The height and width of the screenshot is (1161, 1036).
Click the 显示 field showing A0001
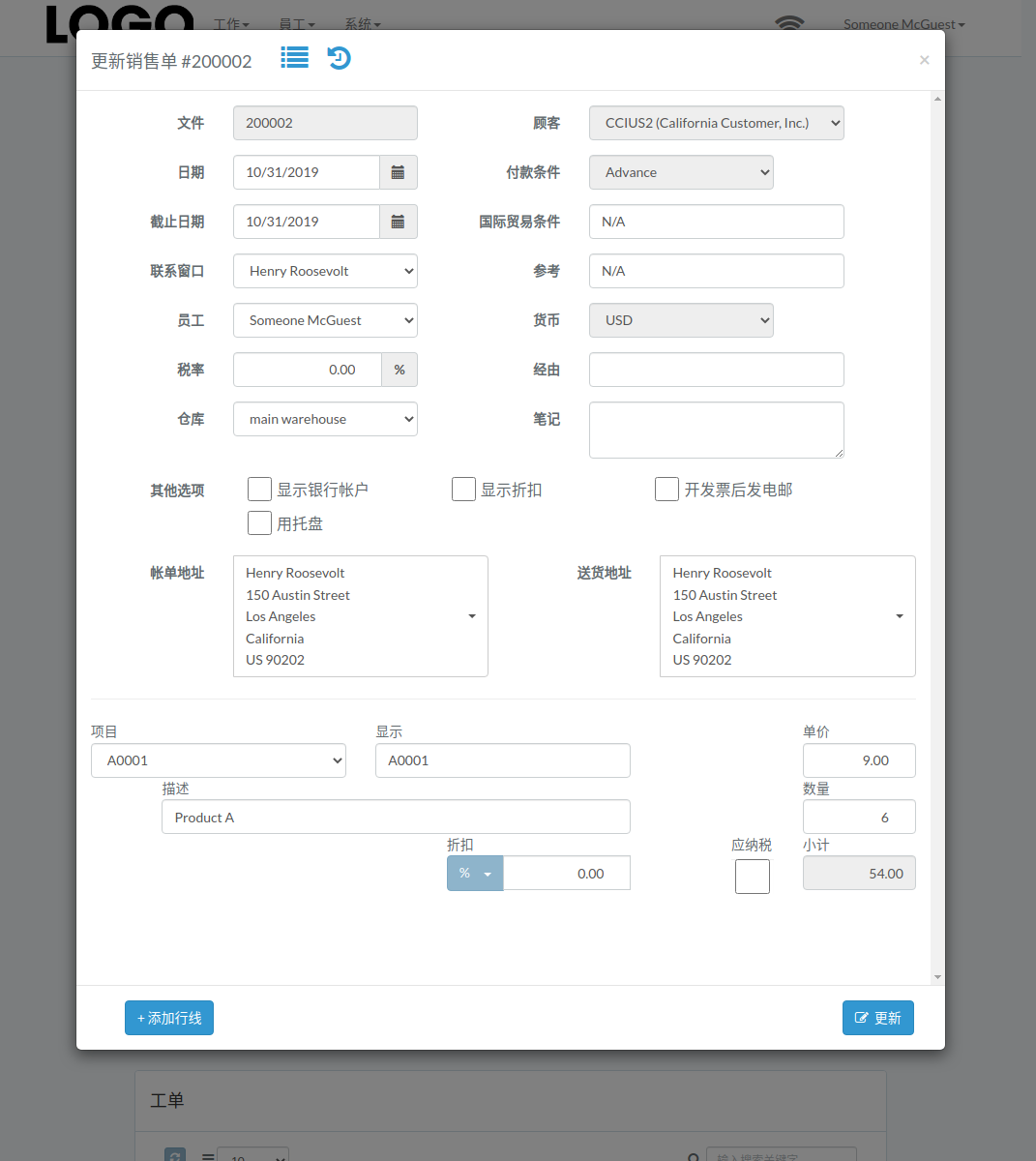pyautogui.click(x=503, y=760)
